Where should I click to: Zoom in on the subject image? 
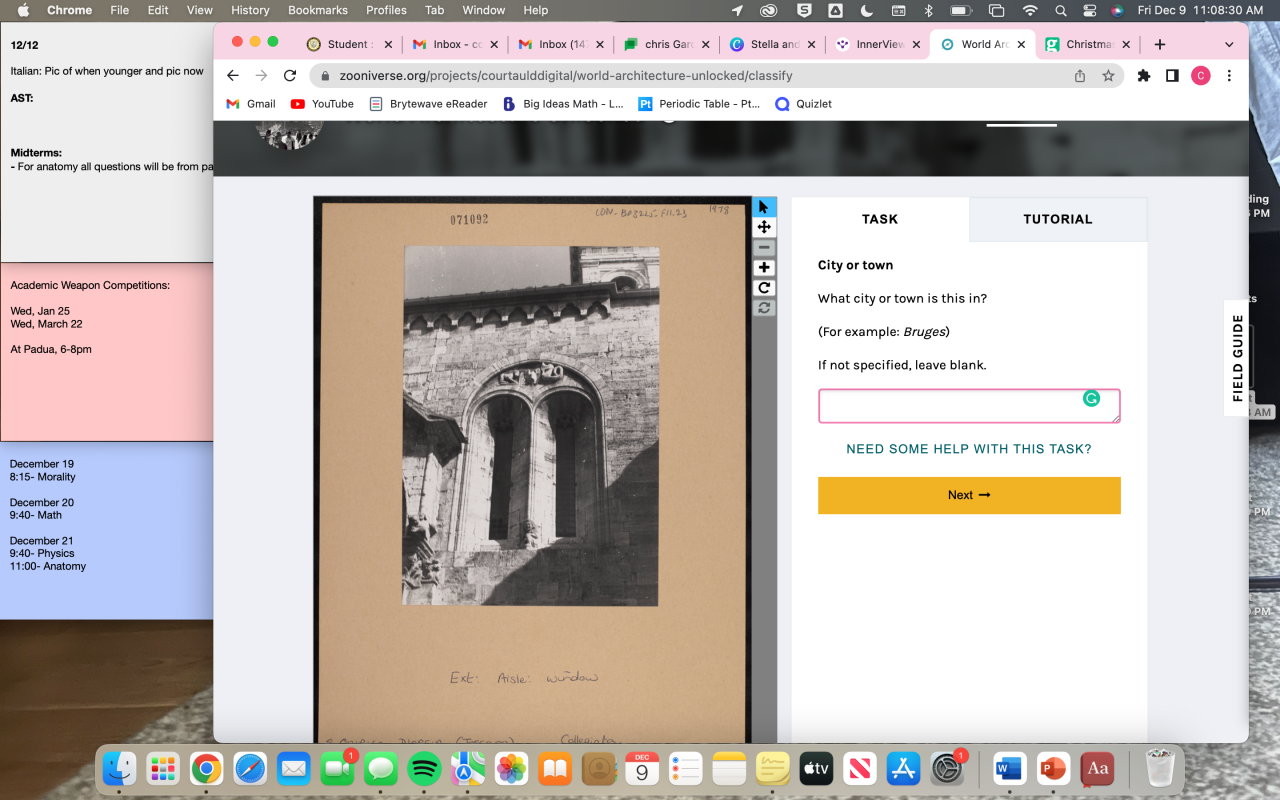tap(764, 267)
